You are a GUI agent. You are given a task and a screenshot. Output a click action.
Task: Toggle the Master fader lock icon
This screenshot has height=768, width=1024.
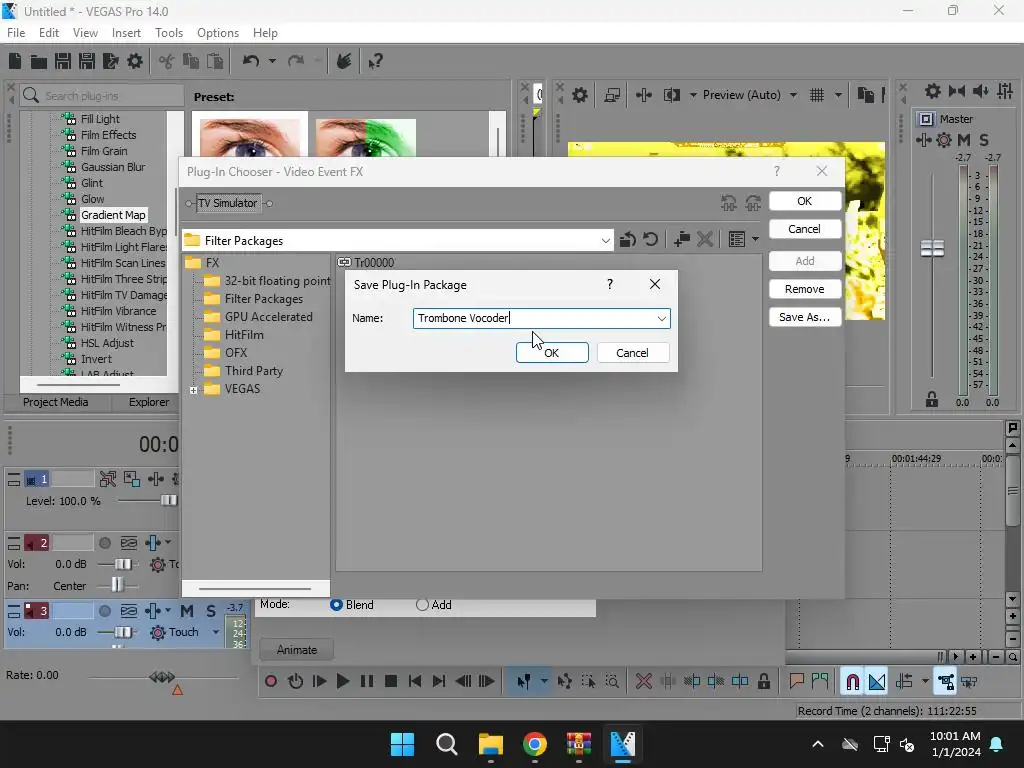coord(932,400)
